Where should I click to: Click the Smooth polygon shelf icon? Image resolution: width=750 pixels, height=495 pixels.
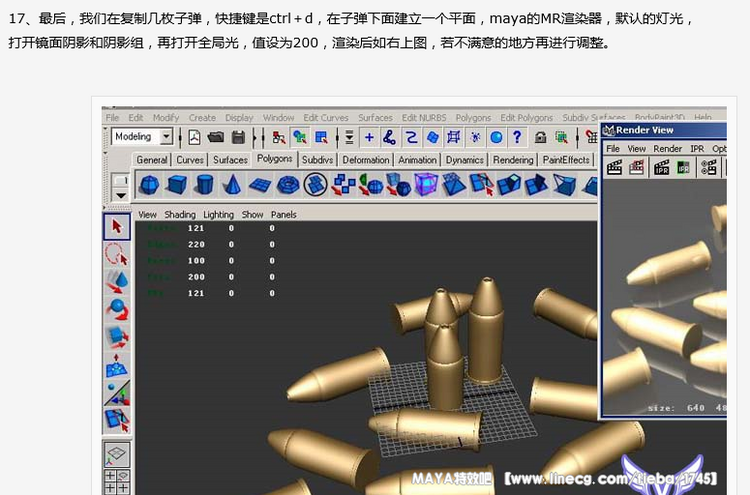click(x=398, y=185)
